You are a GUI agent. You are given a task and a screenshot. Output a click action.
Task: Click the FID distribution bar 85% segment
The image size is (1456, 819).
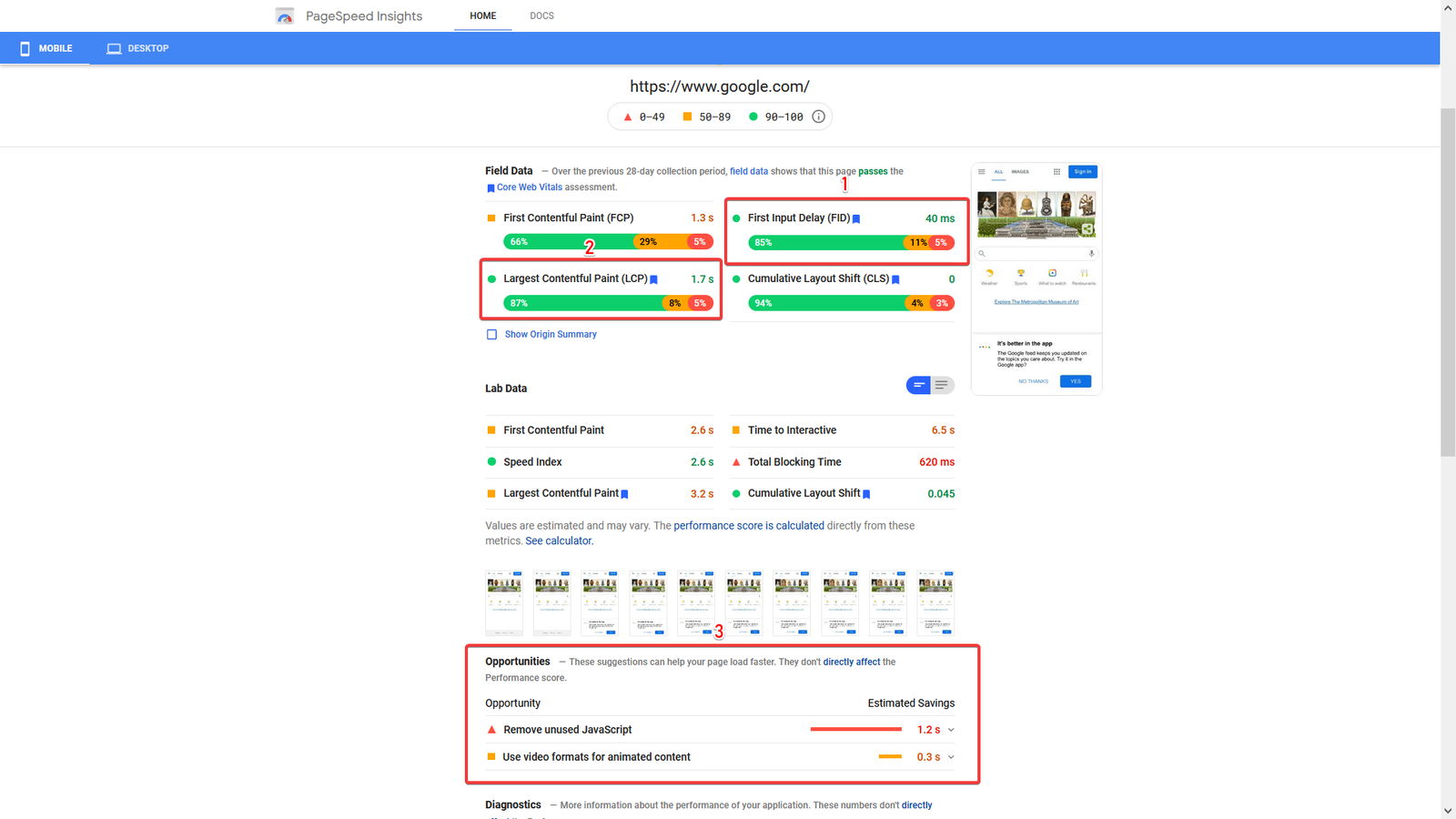coord(826,243)
